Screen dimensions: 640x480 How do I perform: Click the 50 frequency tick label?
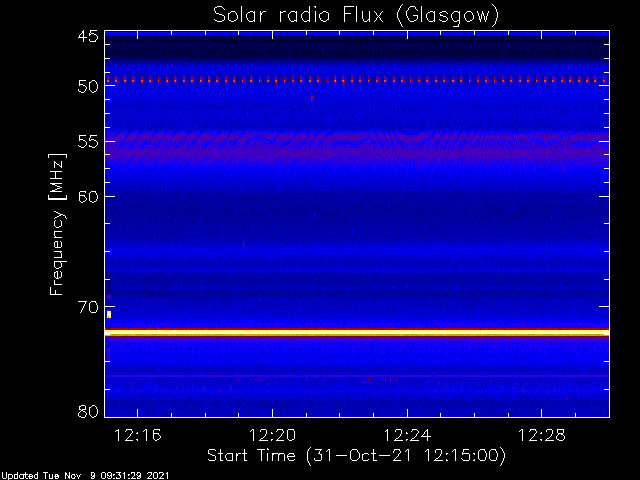click(x=88, y=87)
